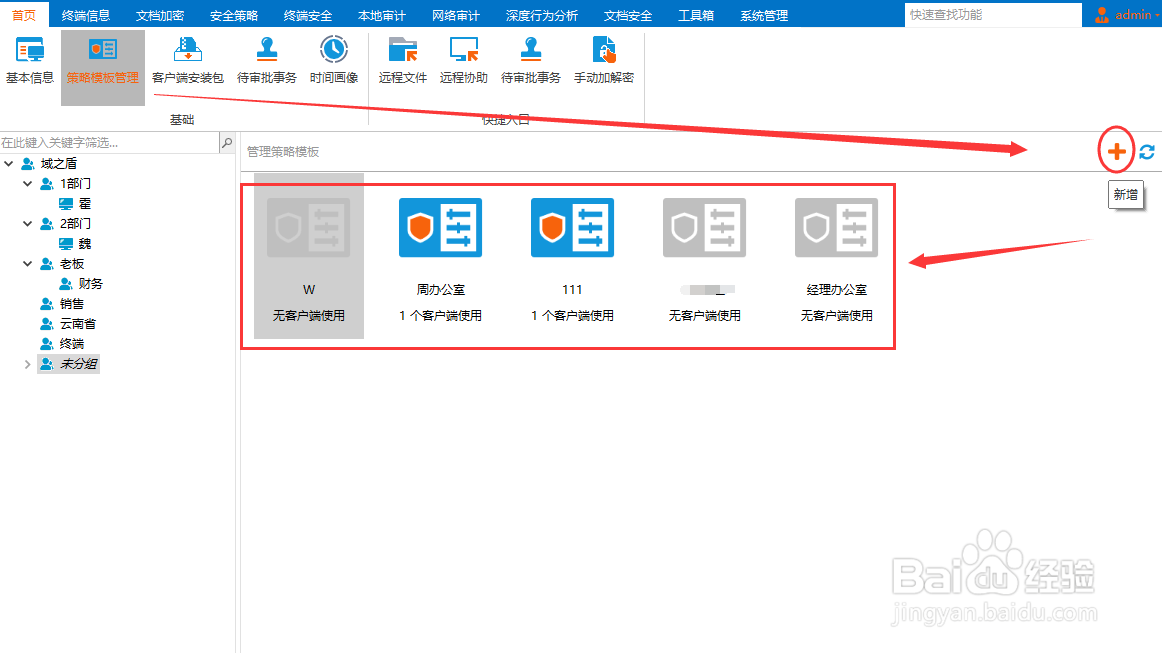Image resolution: width=1162 pixels, height=653 pixels.
Task: Collapse the 1部门 group
Action: click(x=28, y=183)
